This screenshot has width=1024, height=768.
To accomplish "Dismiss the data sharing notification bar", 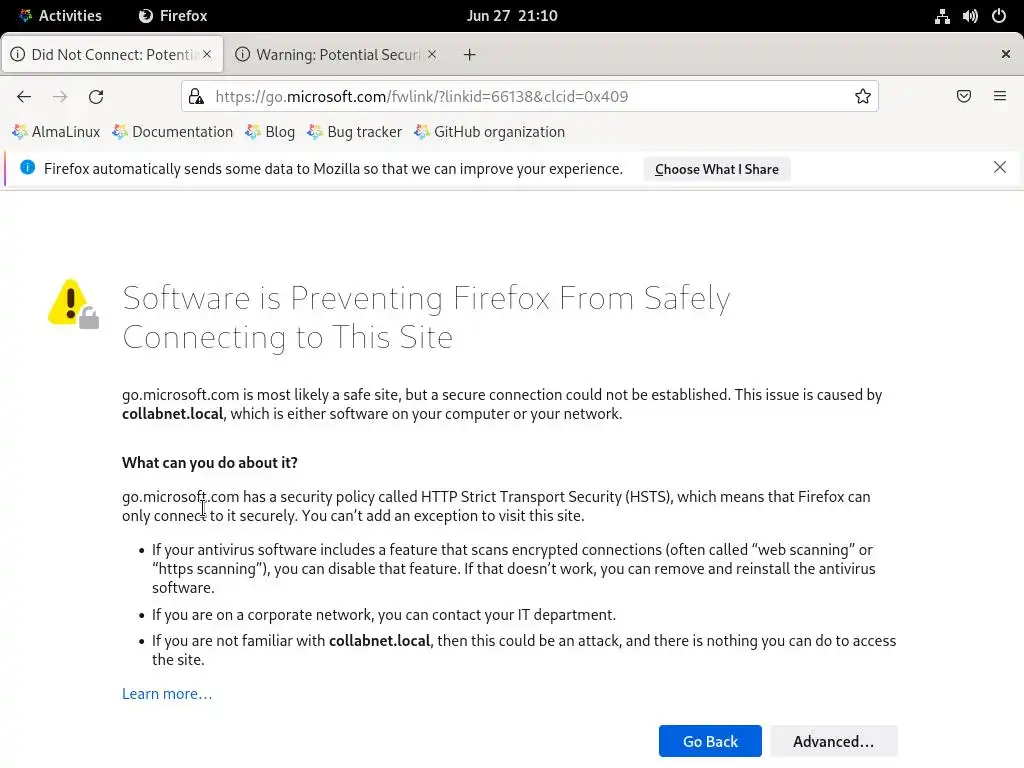I will 1000,168.
